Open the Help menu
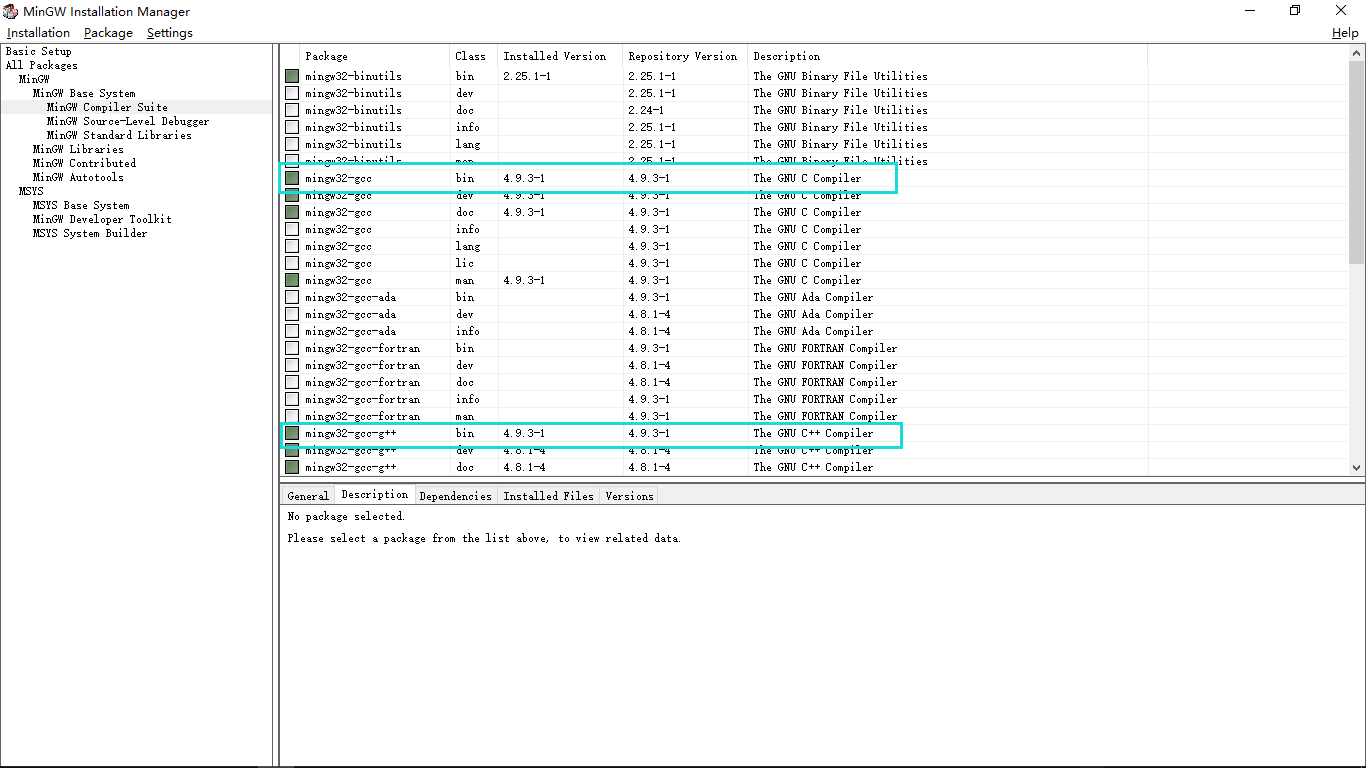This screenshot has height=768, width=1366. [x=1345, y=33]
